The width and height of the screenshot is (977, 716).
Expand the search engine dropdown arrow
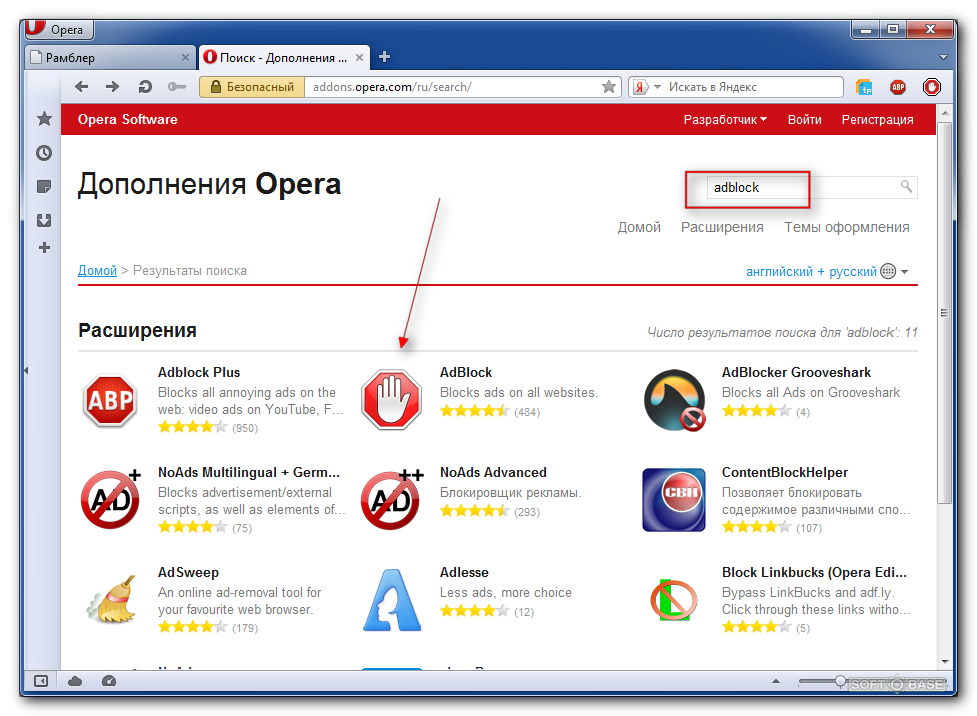point(657,87)
